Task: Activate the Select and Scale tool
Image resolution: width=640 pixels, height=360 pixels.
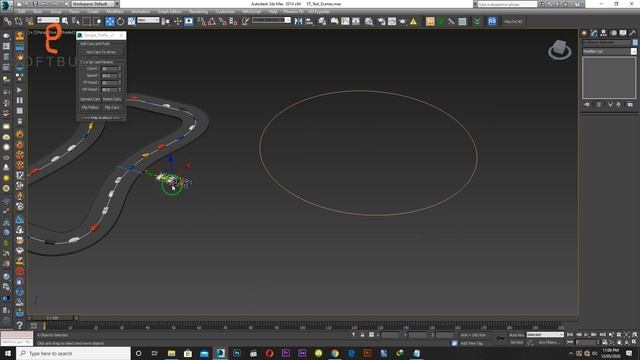Action: click(131, 21)
